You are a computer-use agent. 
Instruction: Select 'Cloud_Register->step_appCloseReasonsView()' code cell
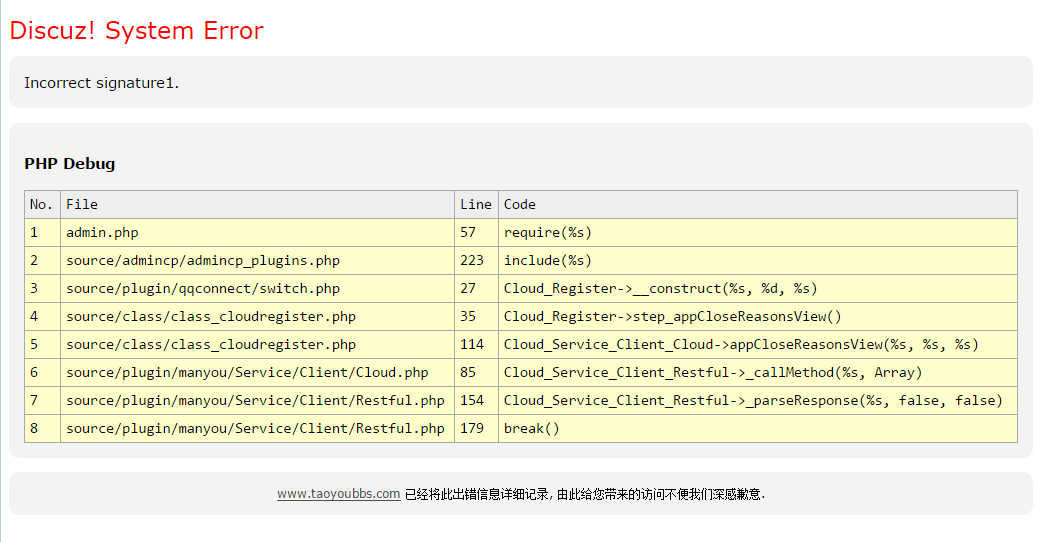tap(757, 316)
